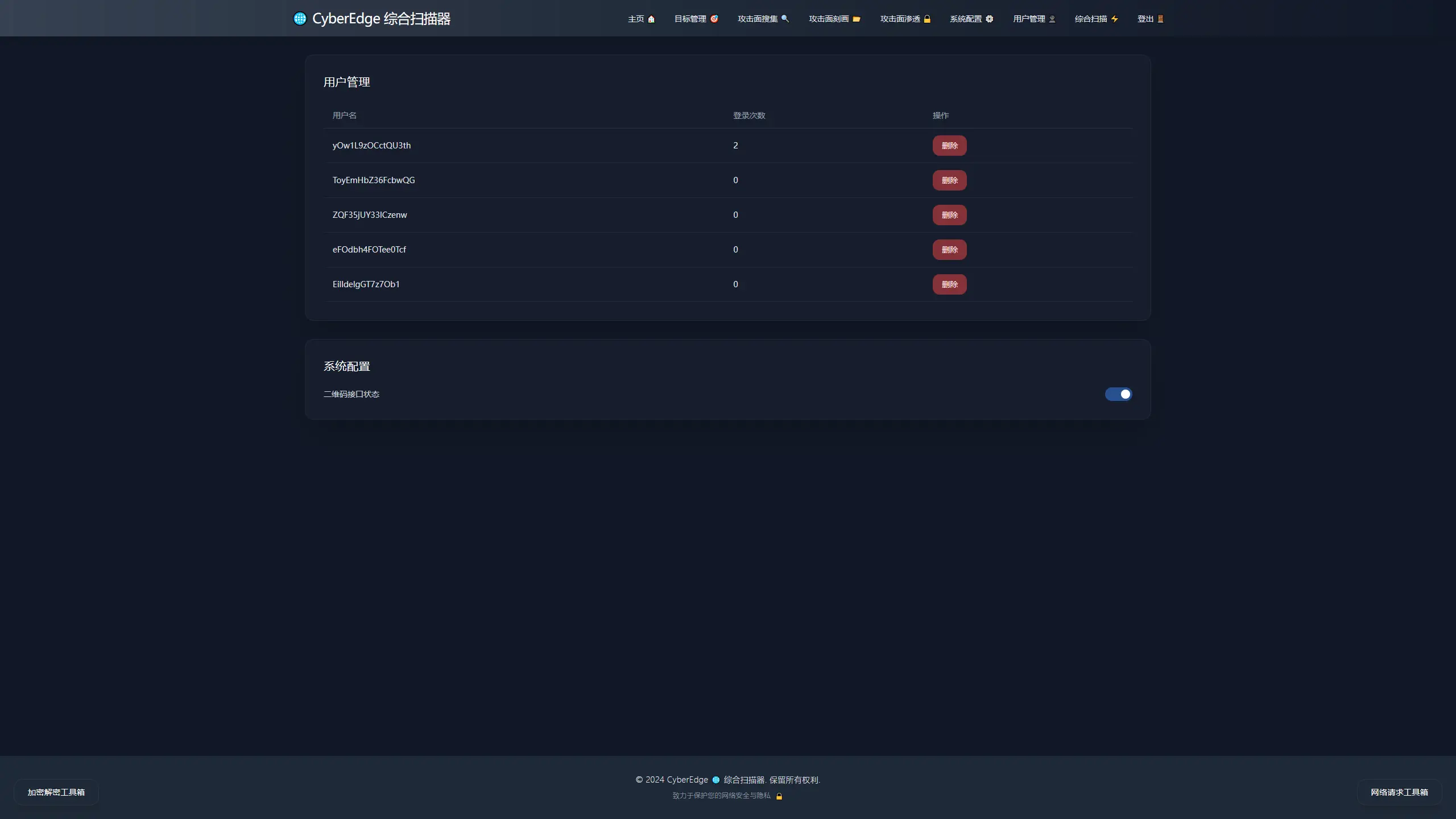Click the magnifier icon beside 攻击面搜集
The height and width of the screenshot is (819, 1456).
pos(785,19)
